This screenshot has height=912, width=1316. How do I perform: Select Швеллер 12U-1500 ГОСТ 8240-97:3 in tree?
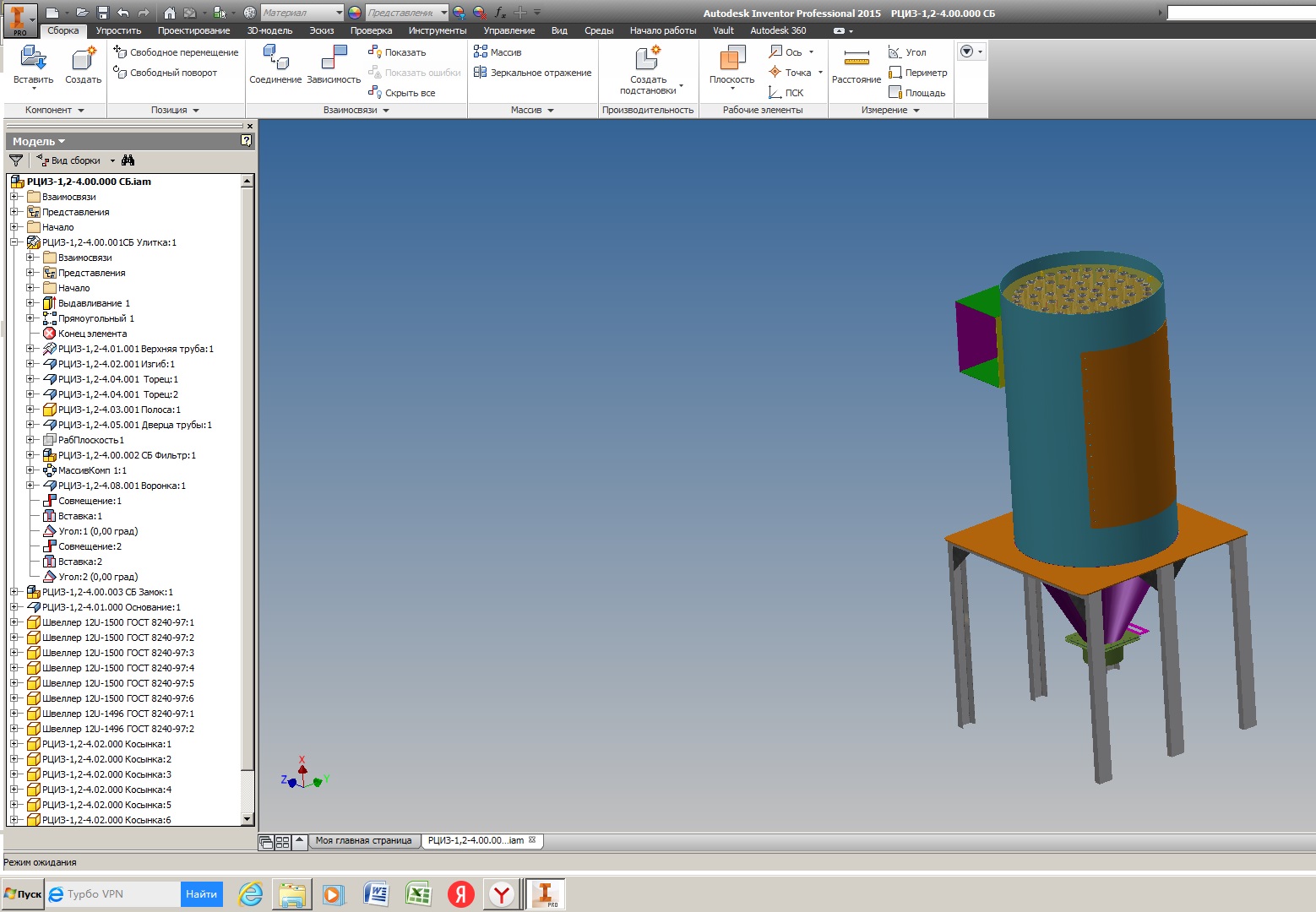[118, 653]
